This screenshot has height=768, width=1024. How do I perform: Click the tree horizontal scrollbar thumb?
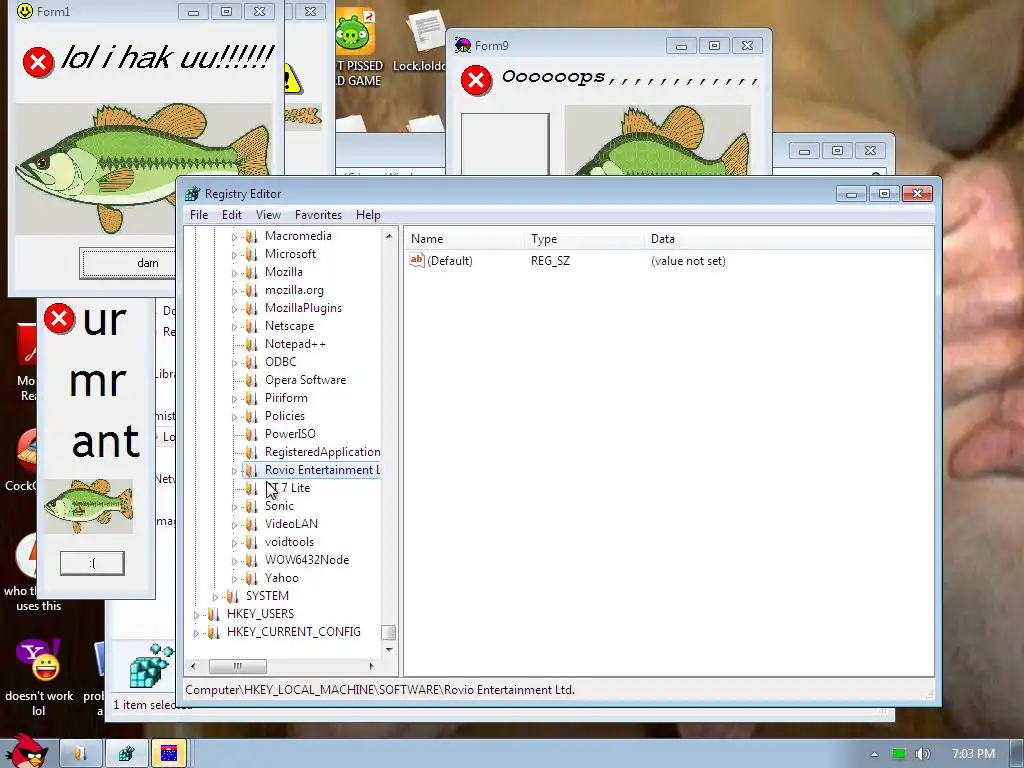click(x=238, y=666)
